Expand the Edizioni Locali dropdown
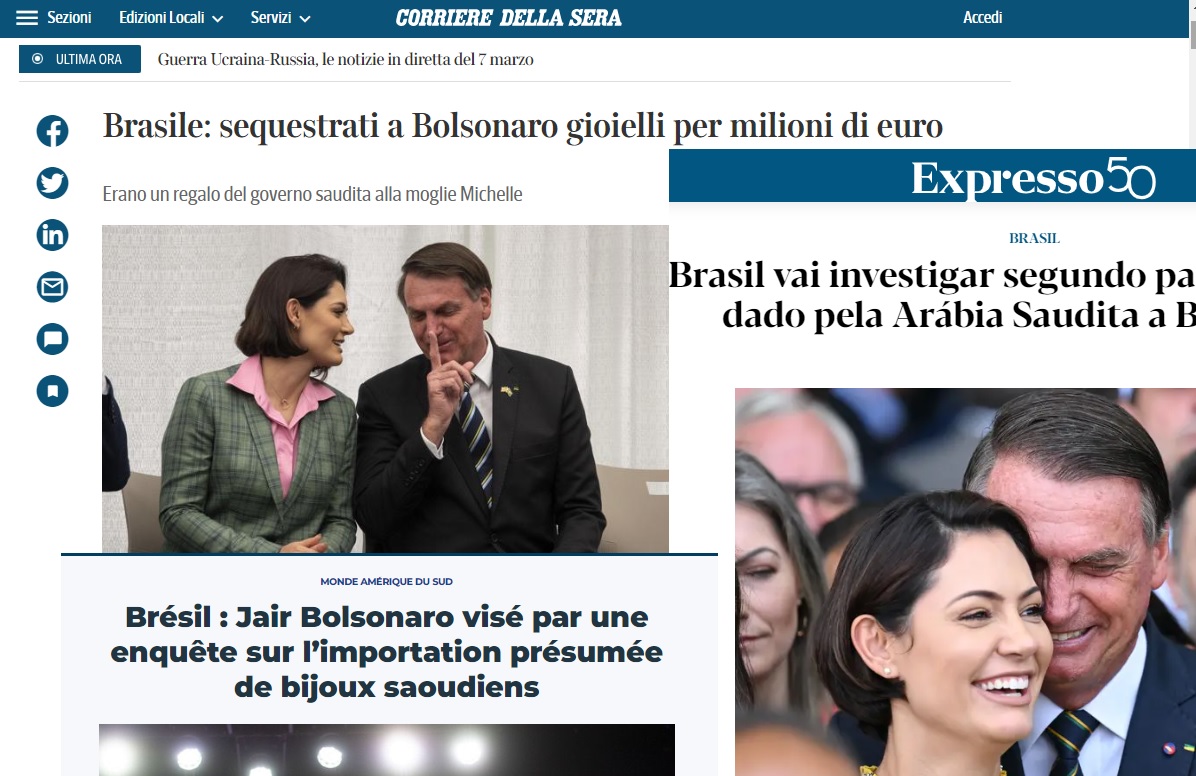Image resolution: width=1196 pixels, height=776 pixels. (171, 18)
